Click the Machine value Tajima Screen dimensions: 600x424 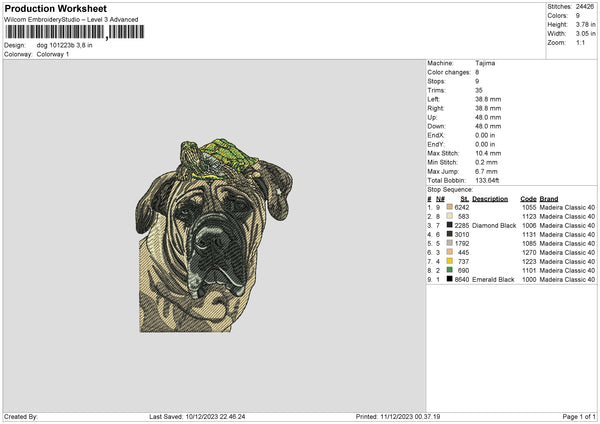pos(485,63)
